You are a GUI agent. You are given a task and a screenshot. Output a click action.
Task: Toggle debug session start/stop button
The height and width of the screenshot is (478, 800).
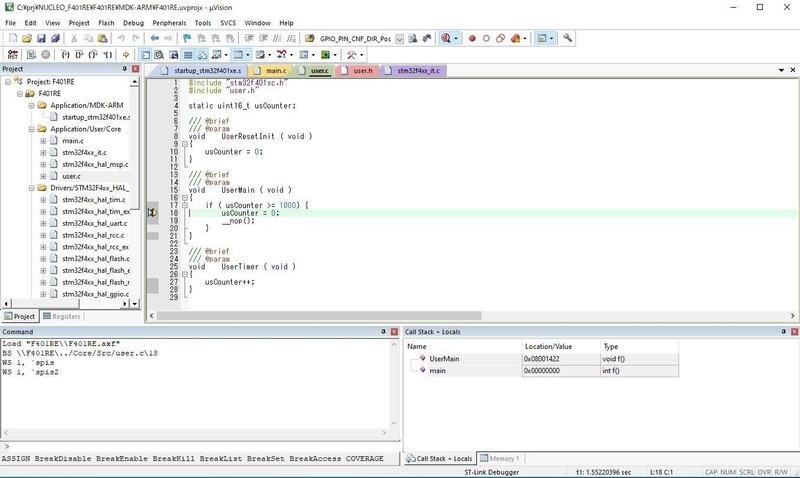[x=446, y=38]
